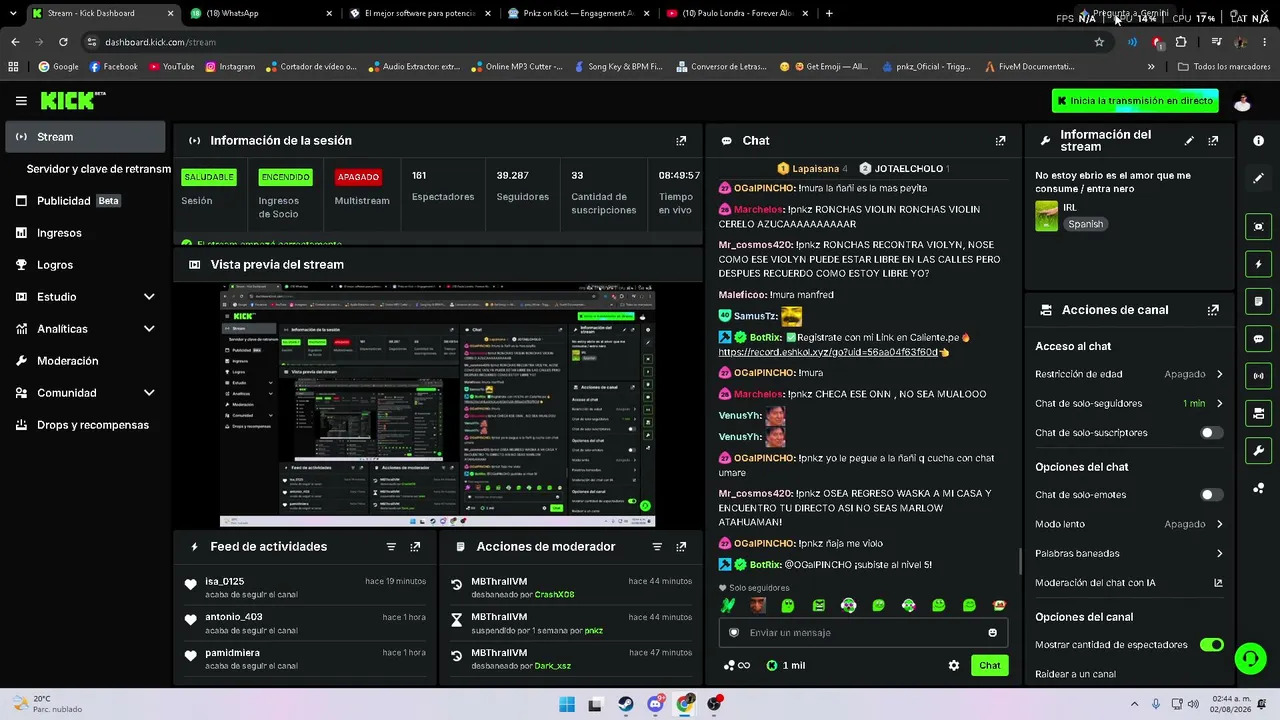The image size is (1280, 720).
Task: Pop out the Acciones de moderador panel
Action: tap(681, 547)
